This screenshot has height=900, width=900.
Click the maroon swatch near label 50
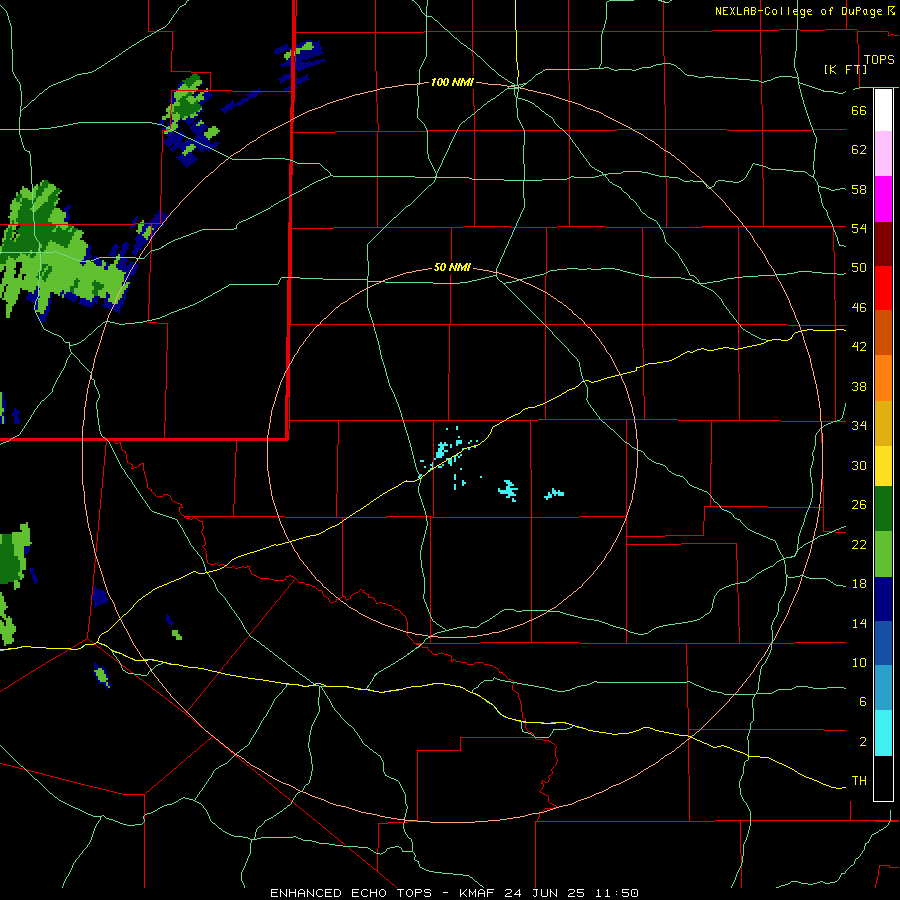pyautogui.click(x=883, y=244)
